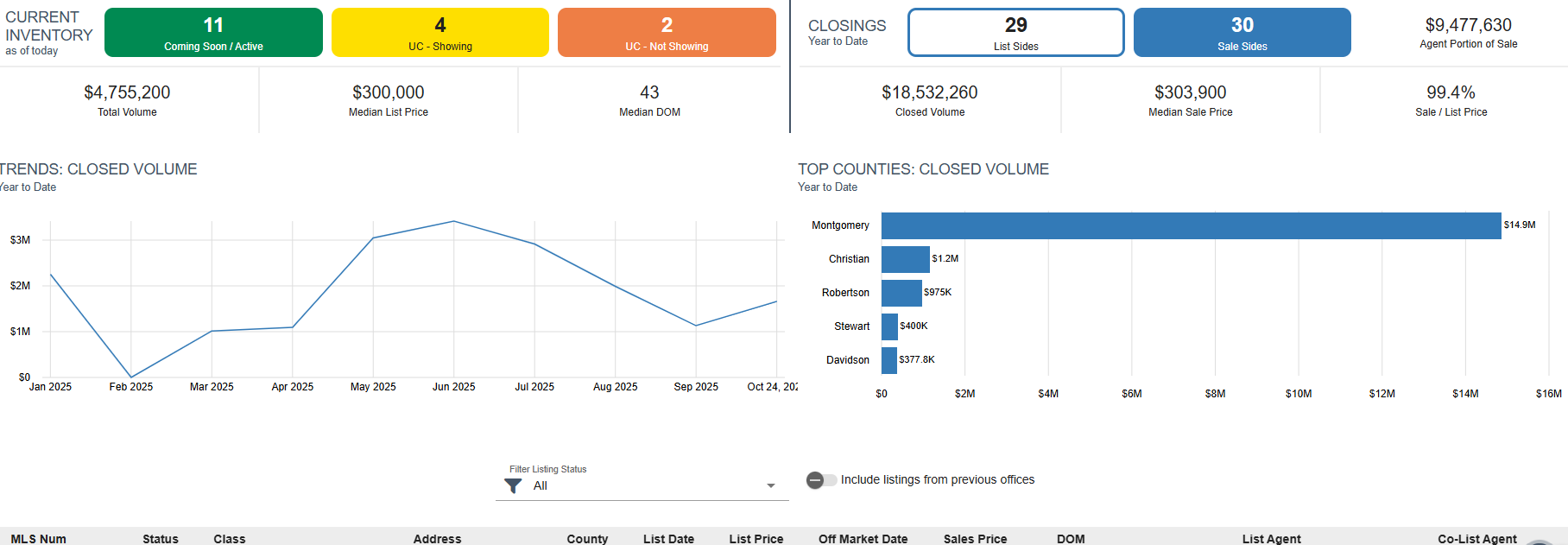This screenshot has height=545, width=1568.
Task: Click the Robertson county bar
Action: [901, 293]
